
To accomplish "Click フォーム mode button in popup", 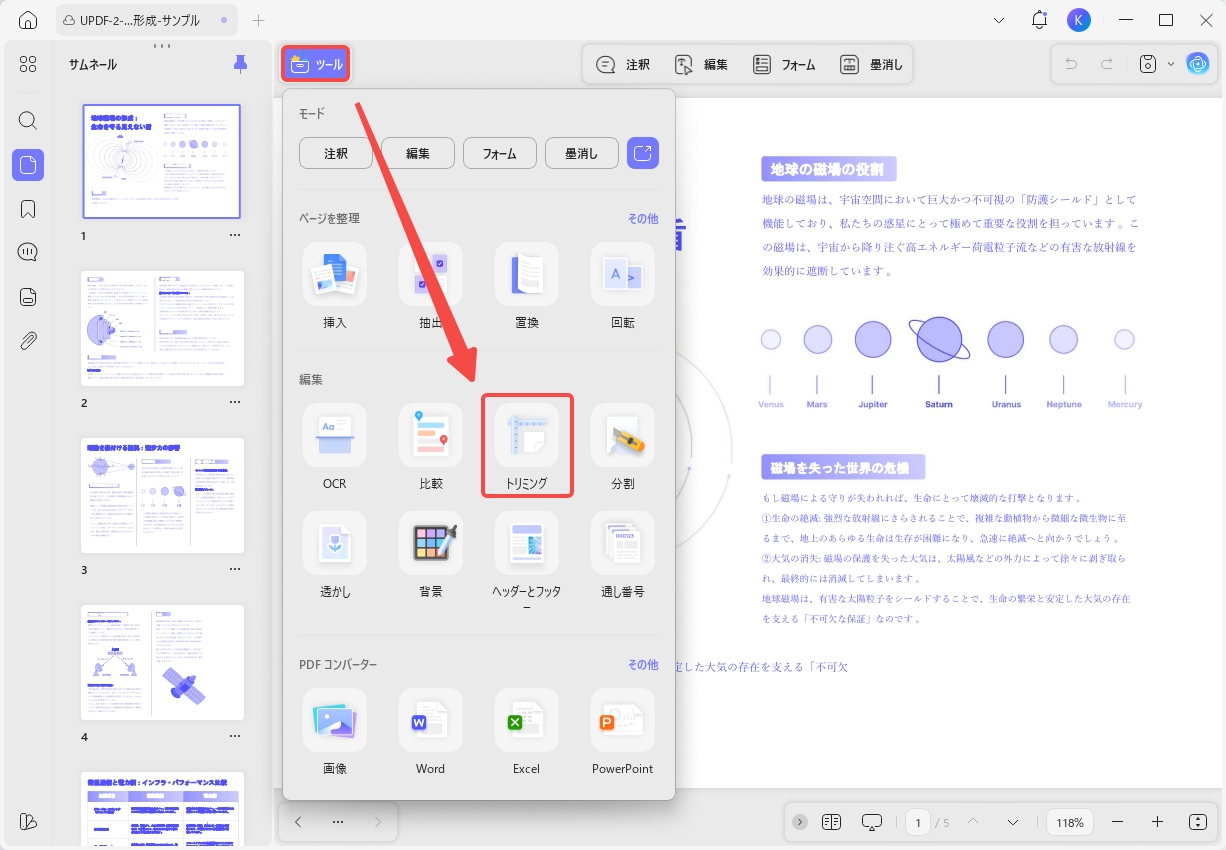I will [500, 153].
